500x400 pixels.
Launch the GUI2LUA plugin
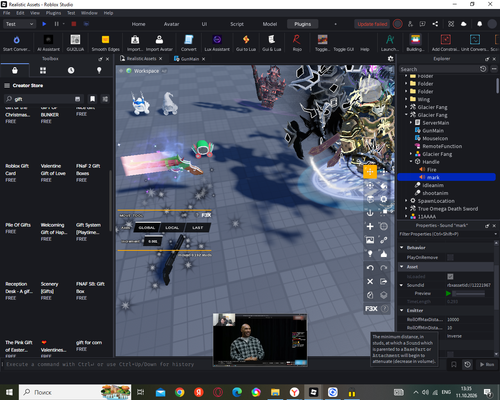pyautogui.click(x=75, y=43)
